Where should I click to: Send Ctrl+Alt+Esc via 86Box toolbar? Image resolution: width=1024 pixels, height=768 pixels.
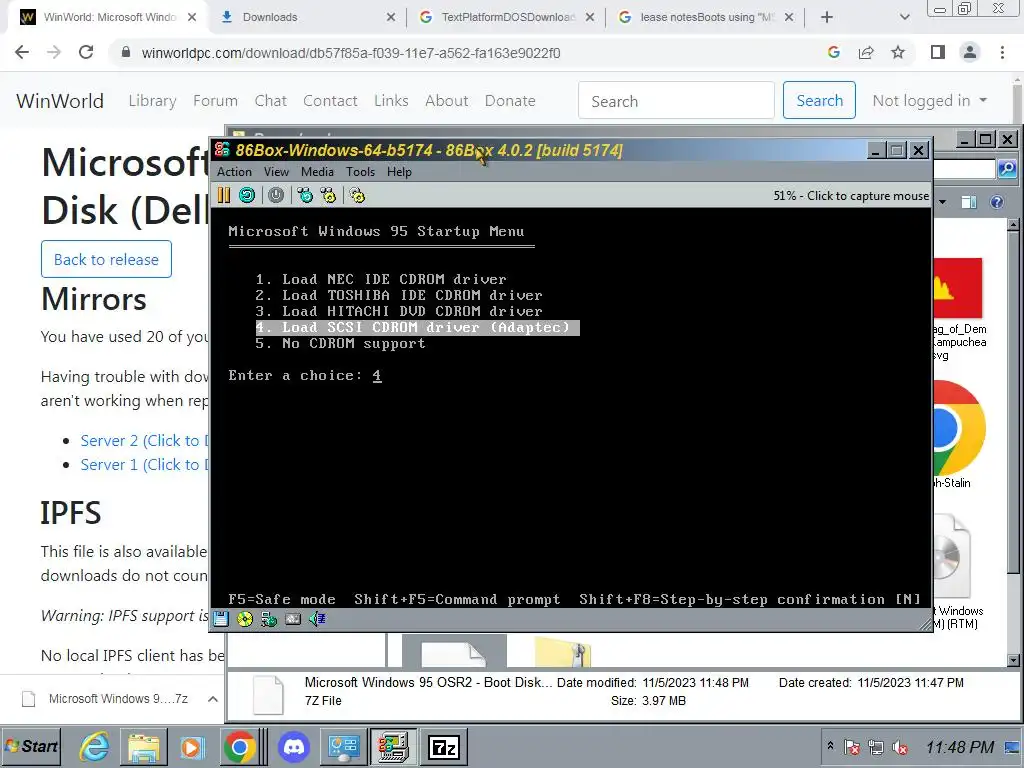coord(328,195)
